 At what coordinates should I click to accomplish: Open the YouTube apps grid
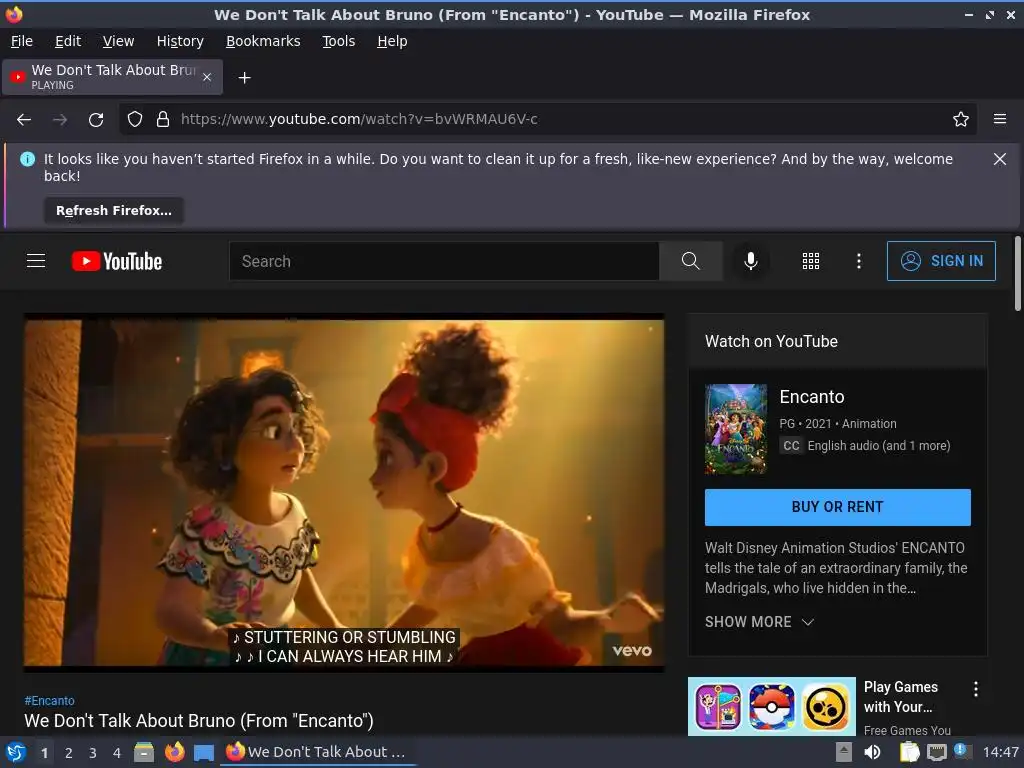(x=810, y=261)
